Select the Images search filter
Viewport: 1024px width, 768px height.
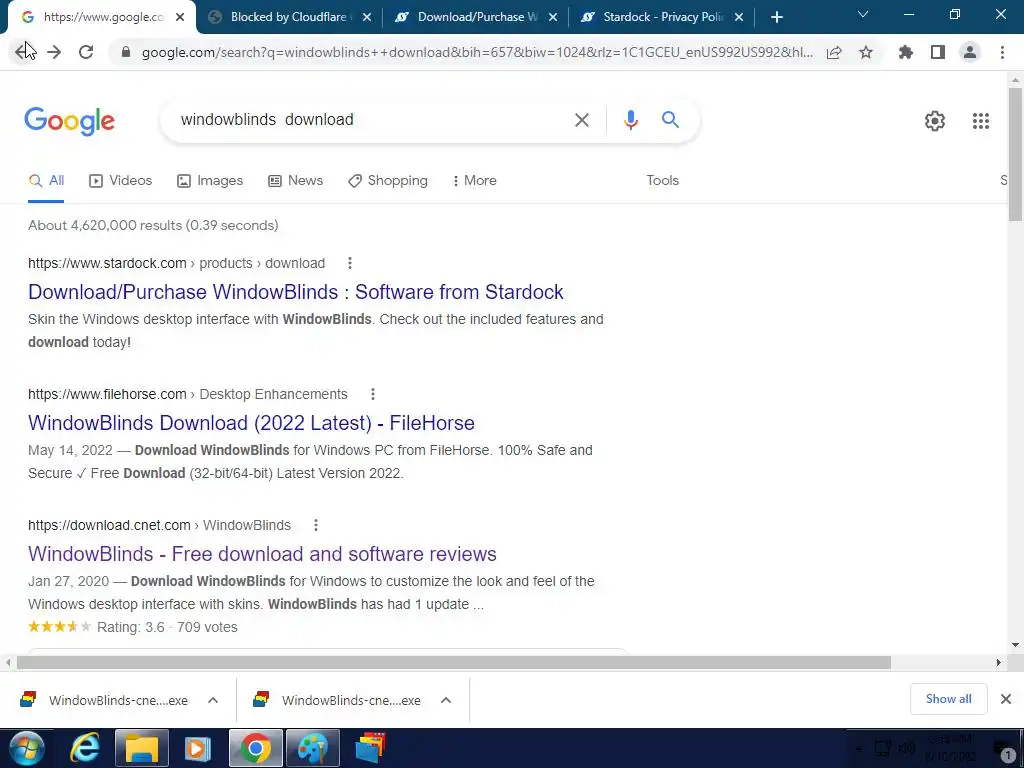coord(210,181)
